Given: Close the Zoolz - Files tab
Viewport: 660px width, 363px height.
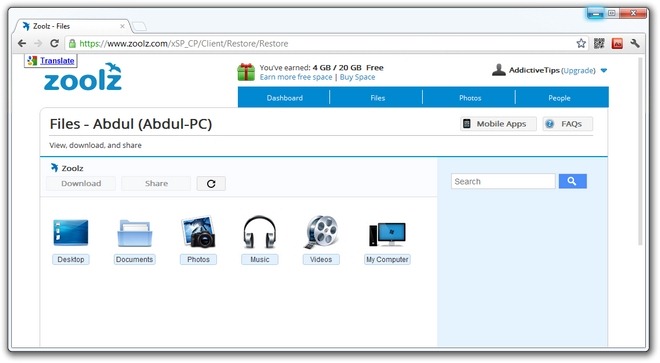Looking at the screenshot, I should click(x=122, y=26).
